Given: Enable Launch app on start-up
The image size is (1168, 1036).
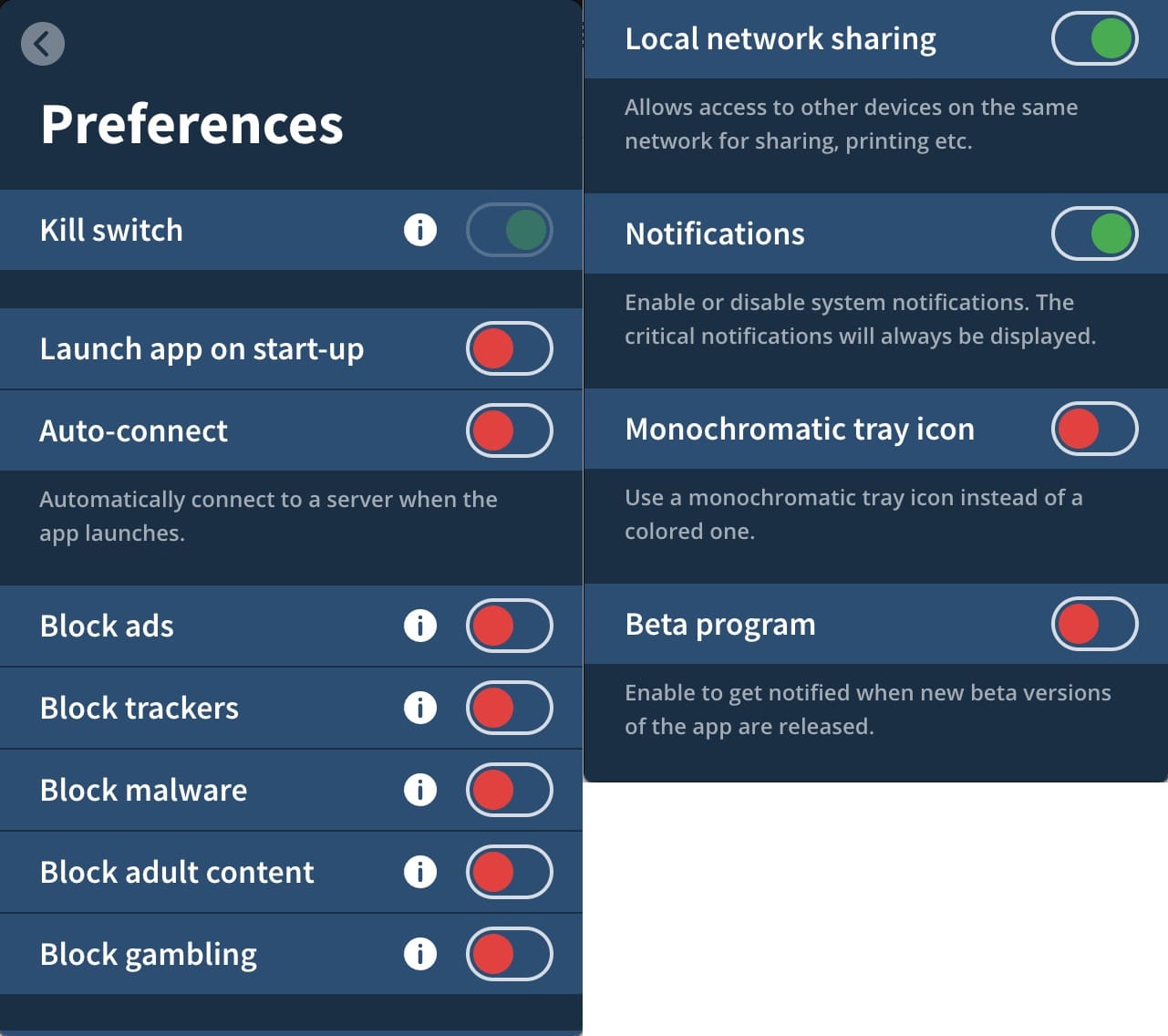Looking at the screenshot, I should [510, 348].
